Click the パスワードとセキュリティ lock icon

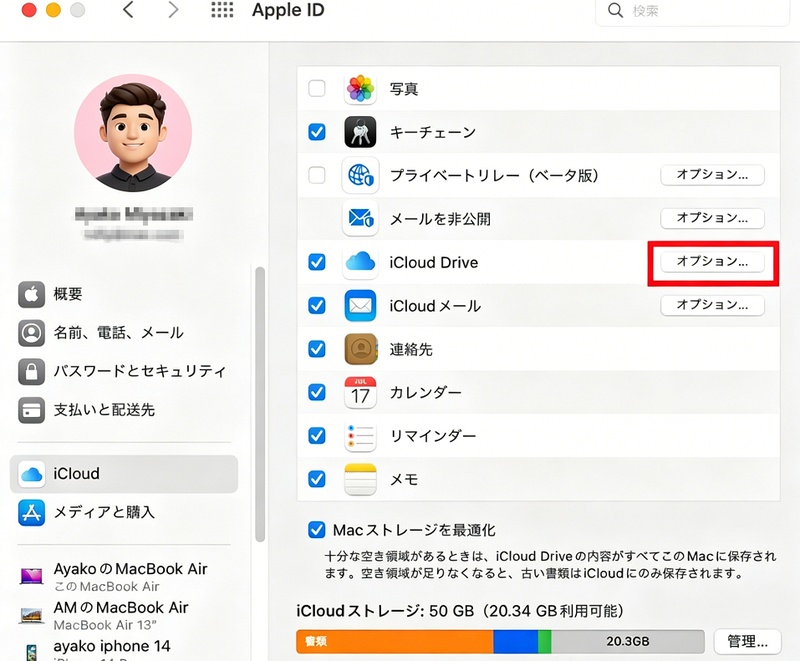tap(32, 371)
